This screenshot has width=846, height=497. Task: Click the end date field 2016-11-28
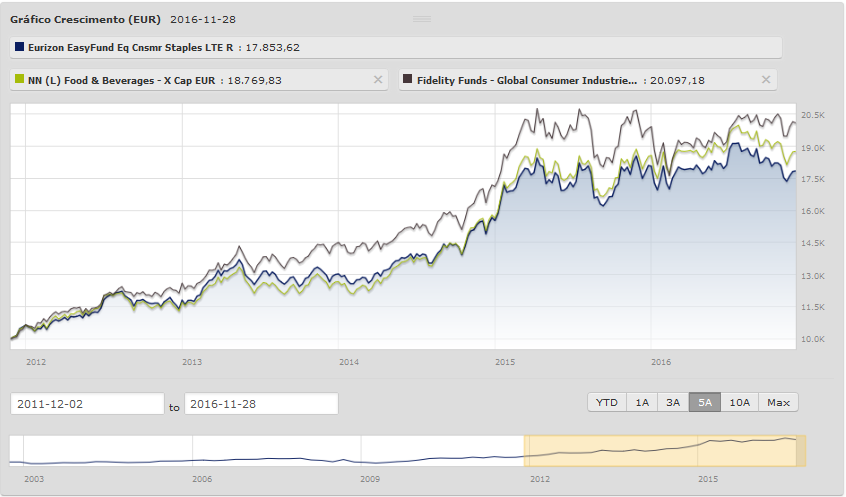[261, 404]
